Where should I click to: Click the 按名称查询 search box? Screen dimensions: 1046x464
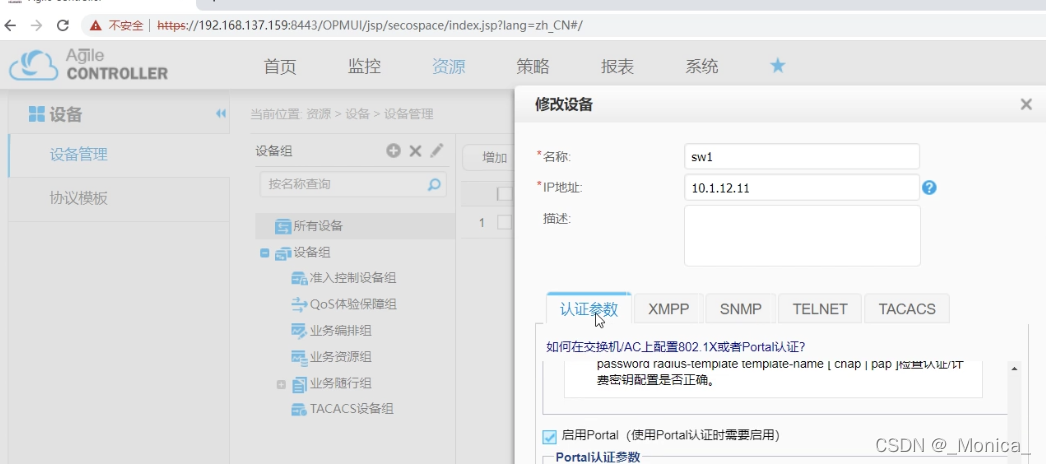coord(353,184)
